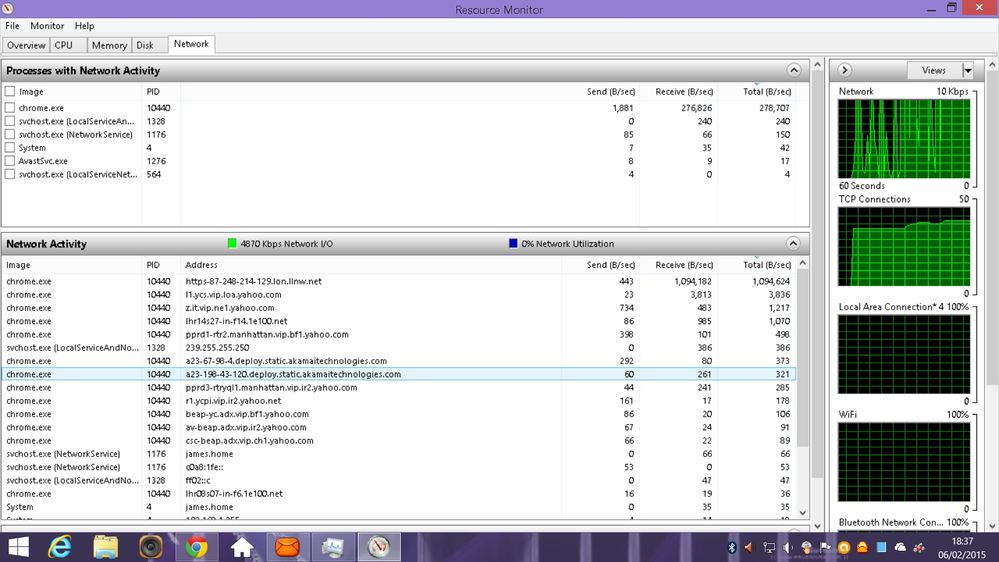Click the Bluetooth tray icon
Screen dimensions: 999x562
(732, 547)
